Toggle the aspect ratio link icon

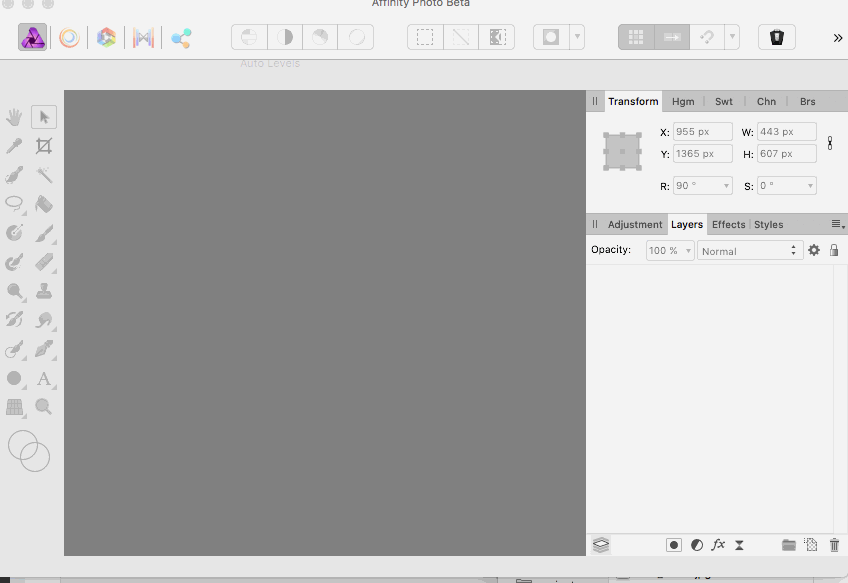click(830, 143)
